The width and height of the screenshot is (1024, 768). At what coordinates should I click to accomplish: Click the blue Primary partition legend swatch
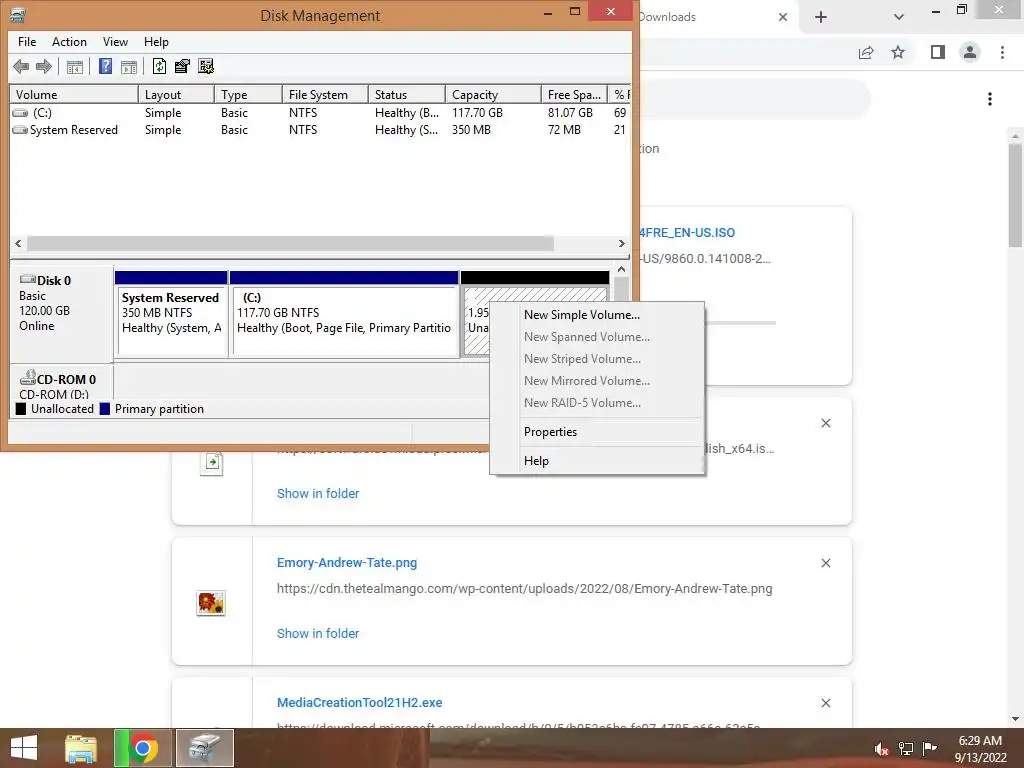(104, 409)
